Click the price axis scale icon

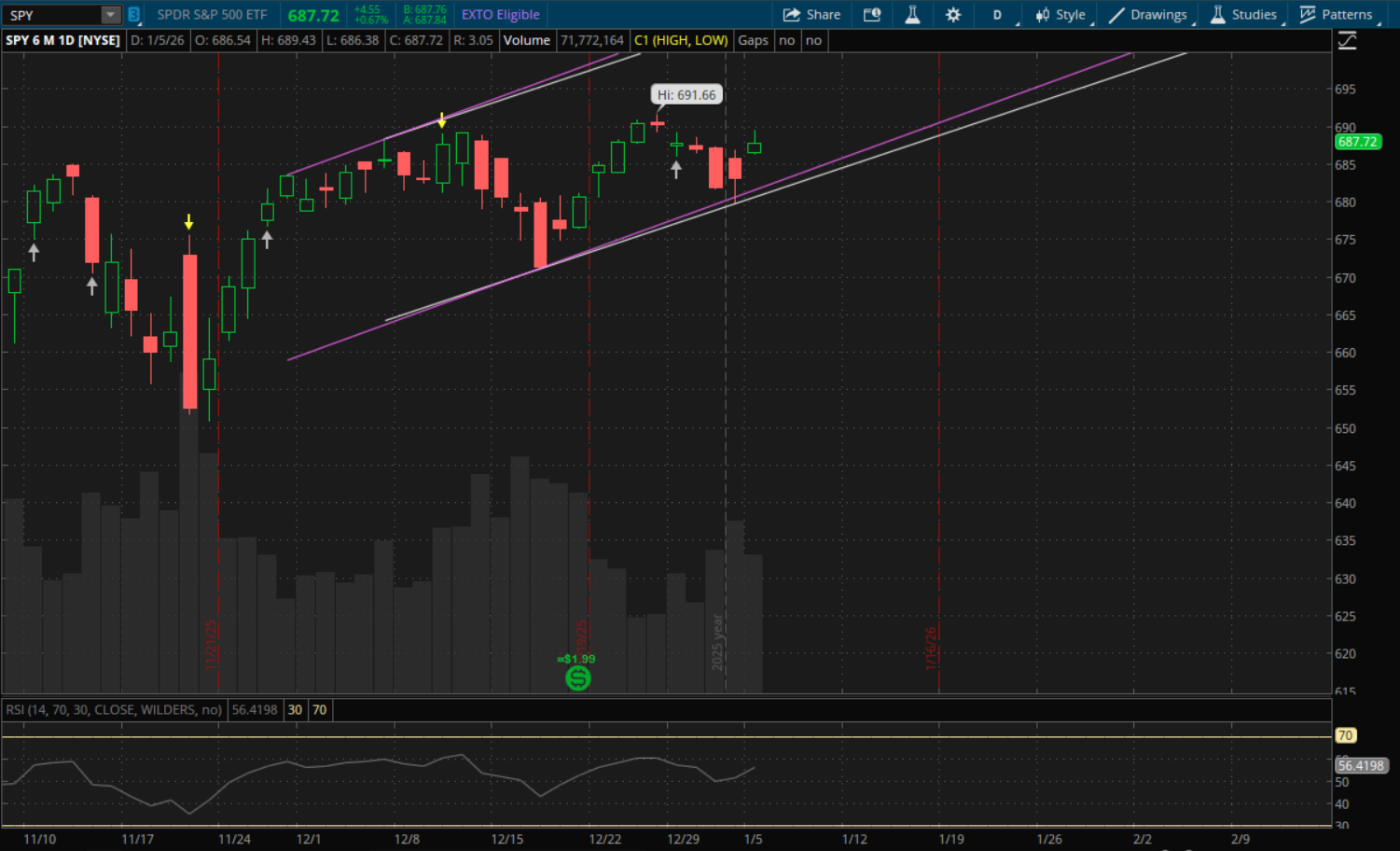click(1347, 41)
